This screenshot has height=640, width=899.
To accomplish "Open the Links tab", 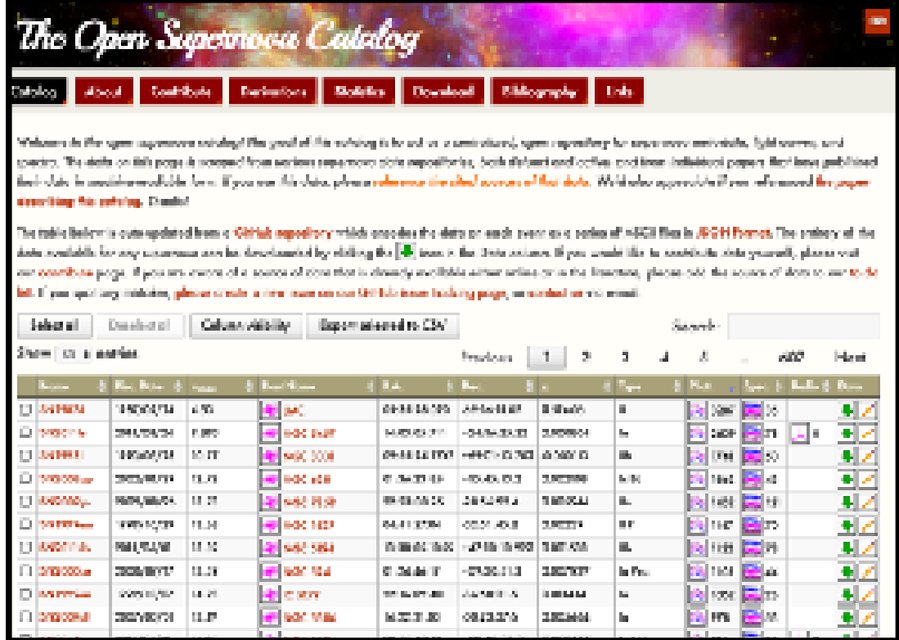I will tap(619, 92).
